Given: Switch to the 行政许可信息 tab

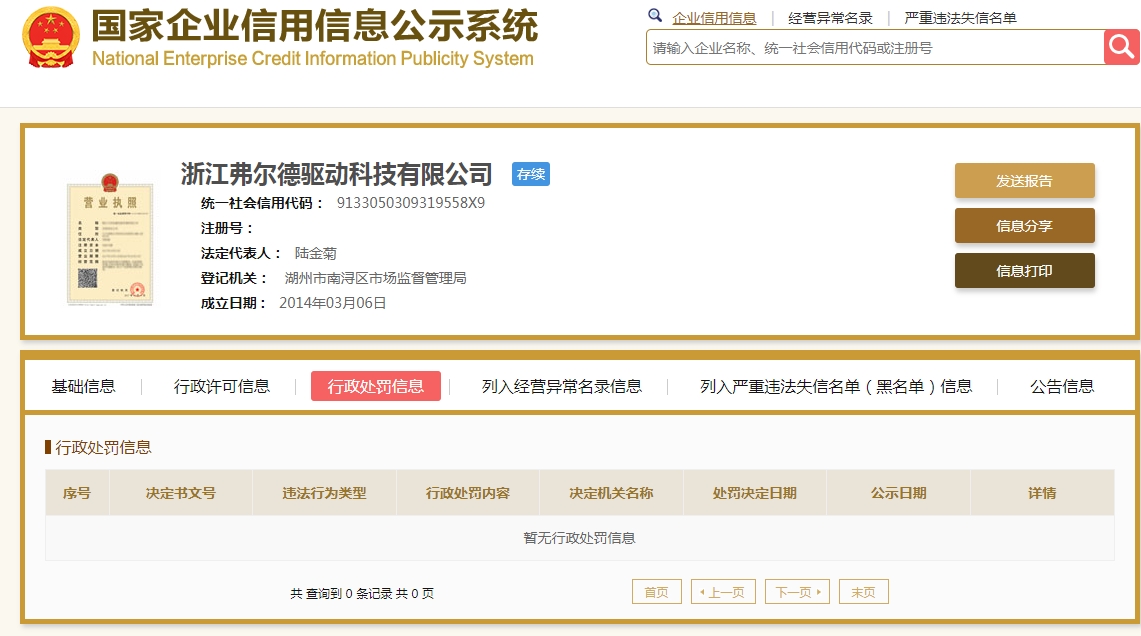Looking at the screenshot, I should [221, 386].
